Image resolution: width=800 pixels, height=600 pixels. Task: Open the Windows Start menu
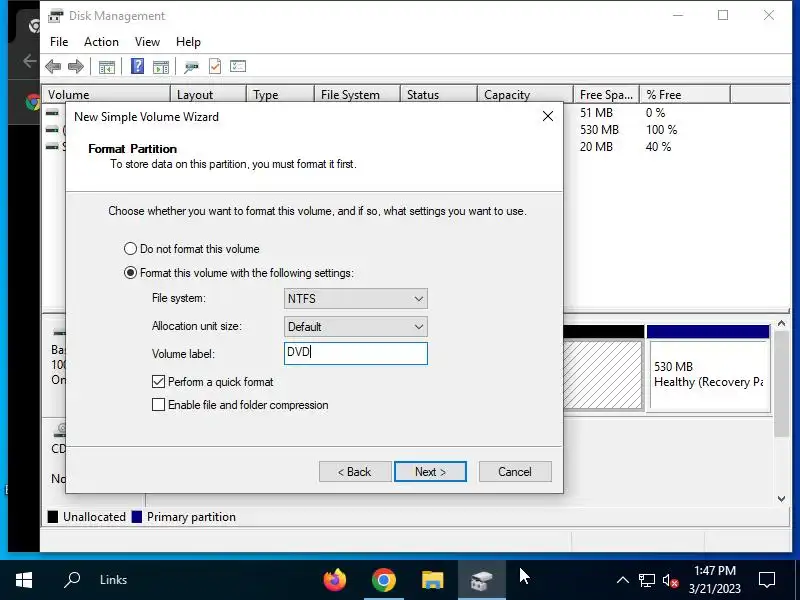23,580
